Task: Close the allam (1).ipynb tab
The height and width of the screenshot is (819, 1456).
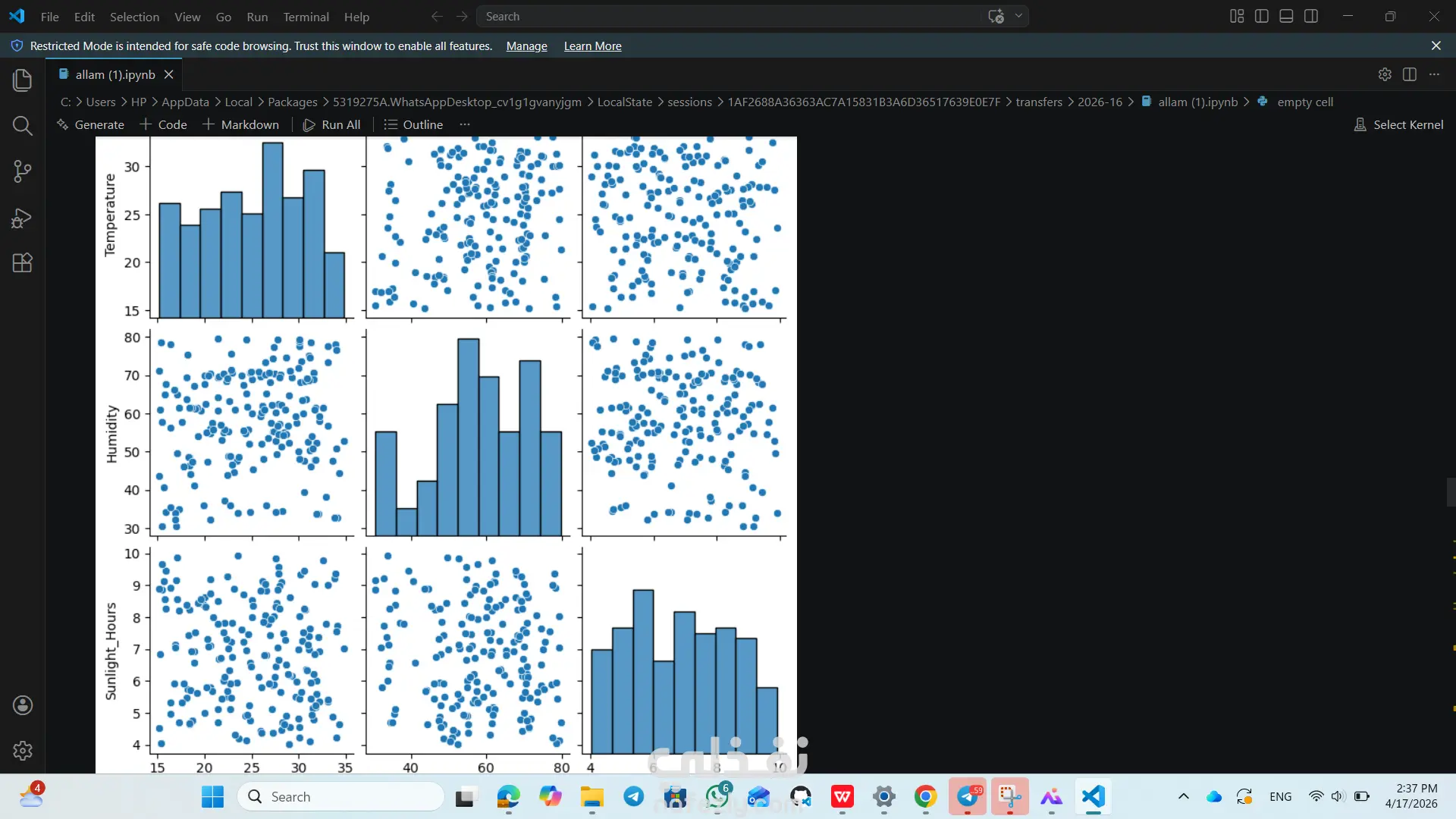Action: tap(169, 74)
